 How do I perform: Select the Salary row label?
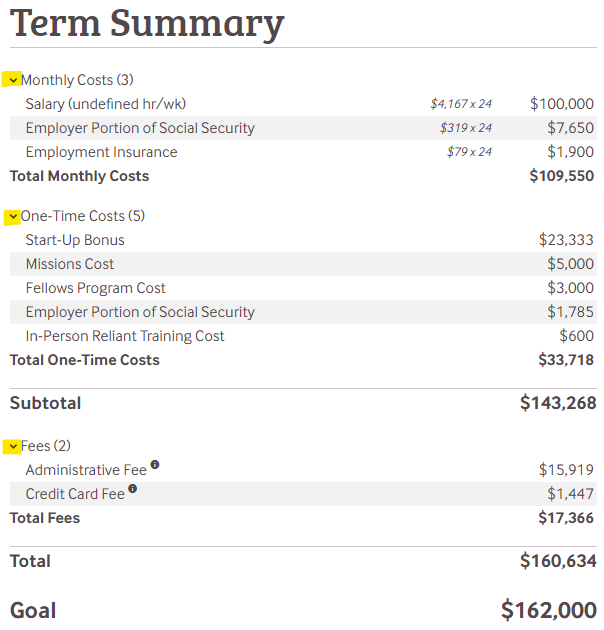106,104
